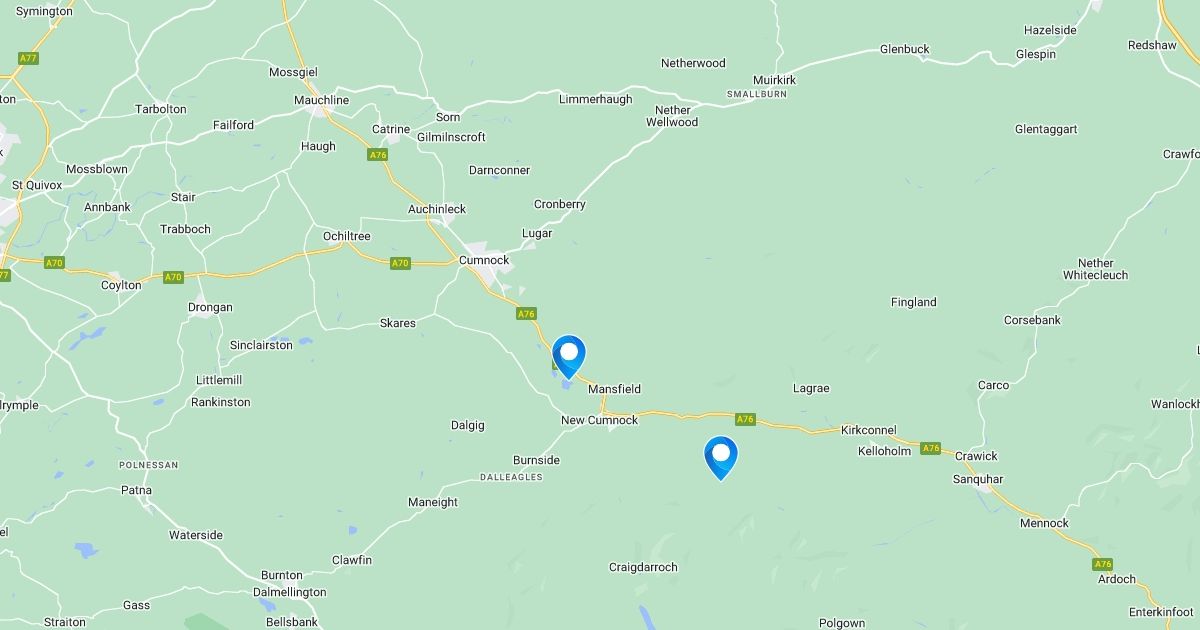Click the A77 road shield below Symington
Image resolution: width=1200 pixels, height=630 pixels.
28,59
